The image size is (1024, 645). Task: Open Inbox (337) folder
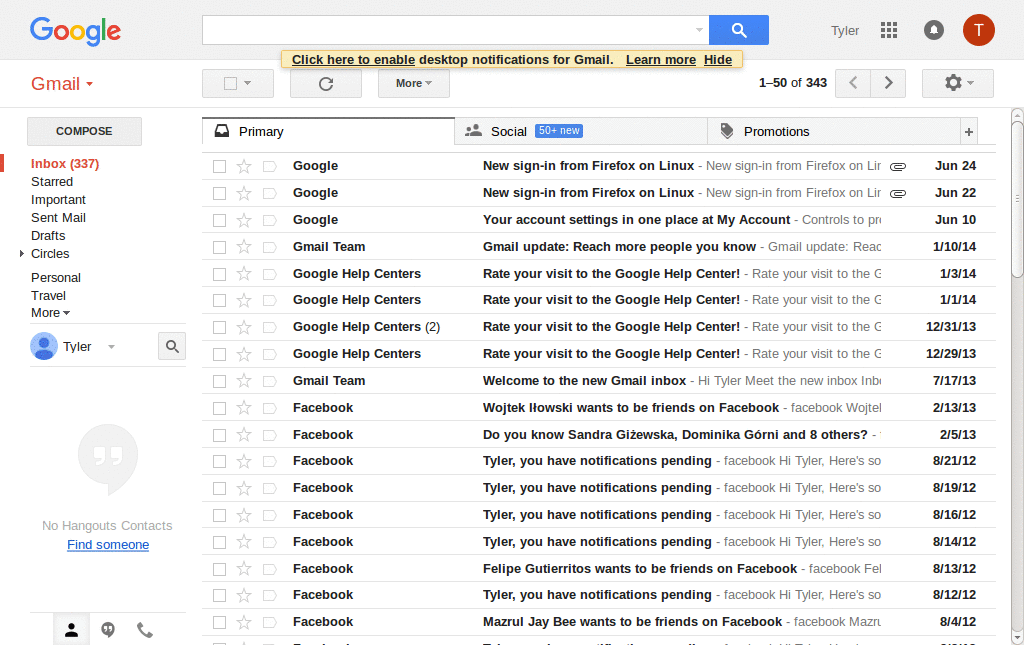[65, 164]
